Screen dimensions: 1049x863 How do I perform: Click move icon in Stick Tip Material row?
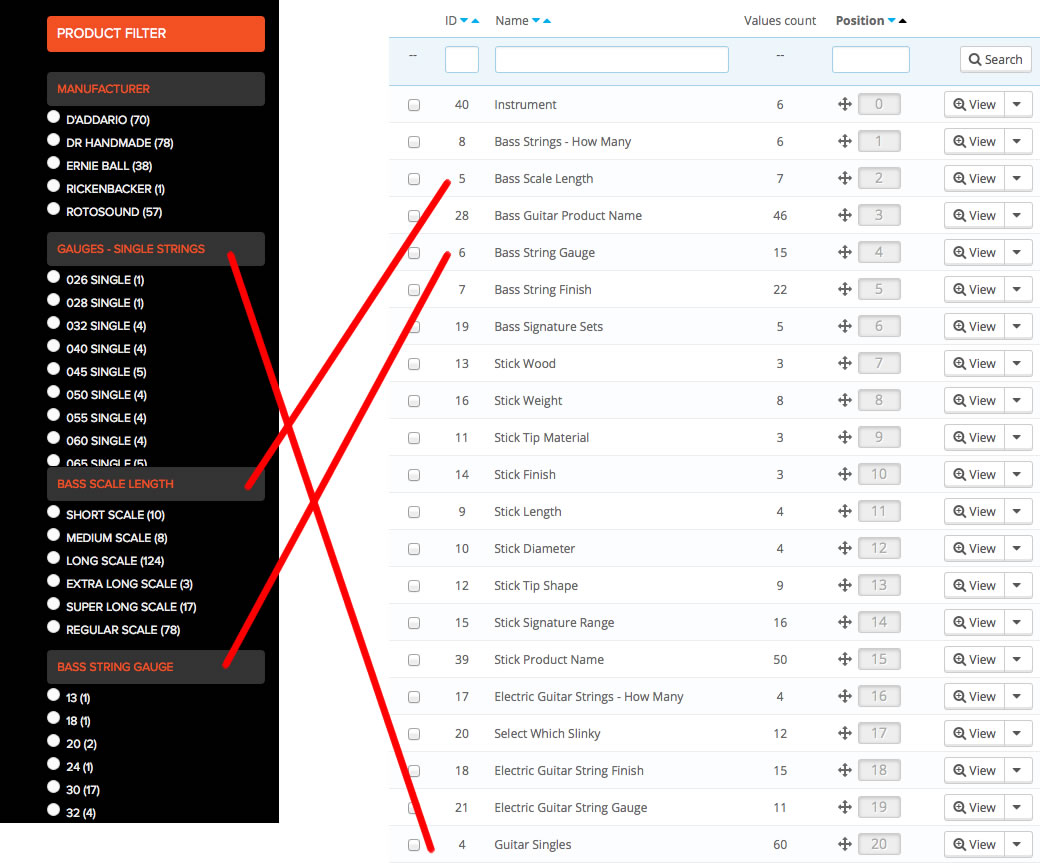coord(845,438)
